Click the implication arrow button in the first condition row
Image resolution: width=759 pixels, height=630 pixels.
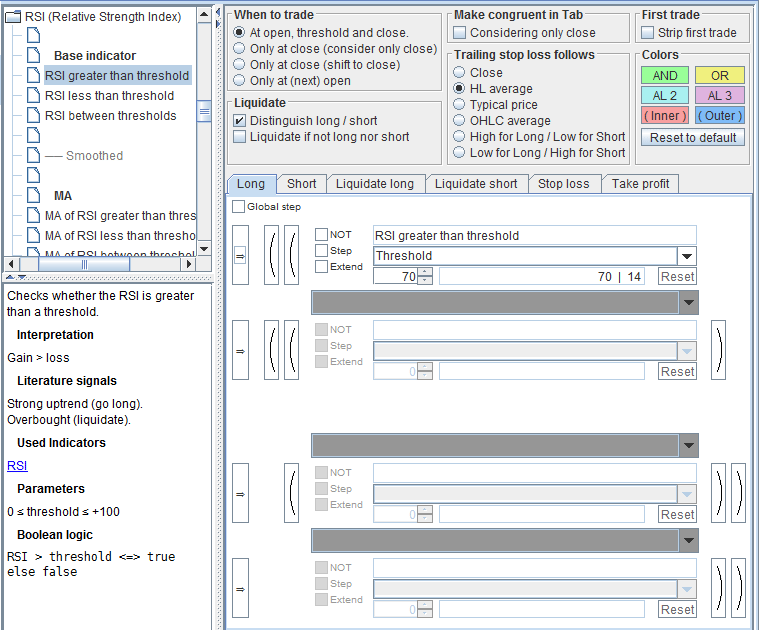tap(241, 255)
